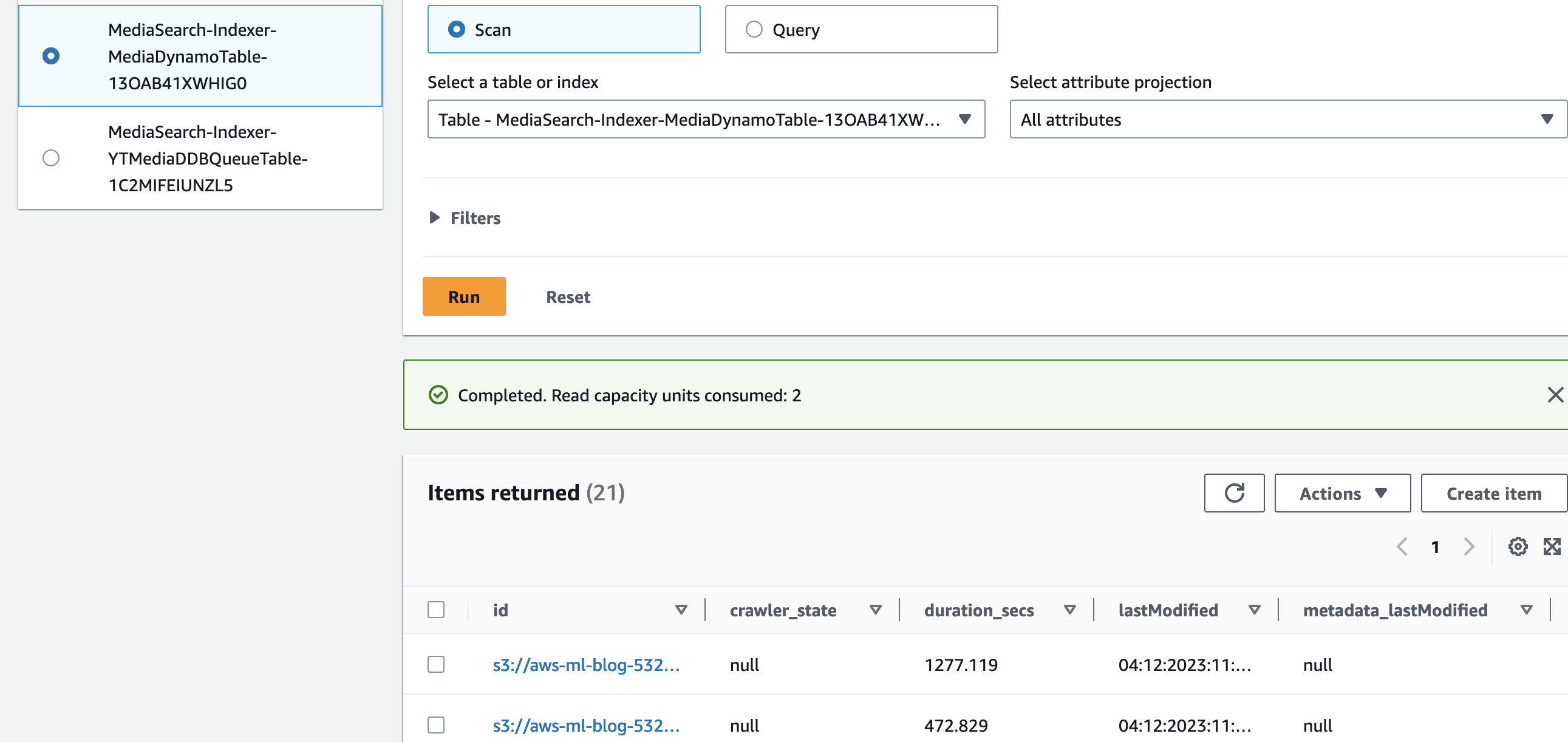Sort by lastModified column arrow

click(x=1254, y=610)
